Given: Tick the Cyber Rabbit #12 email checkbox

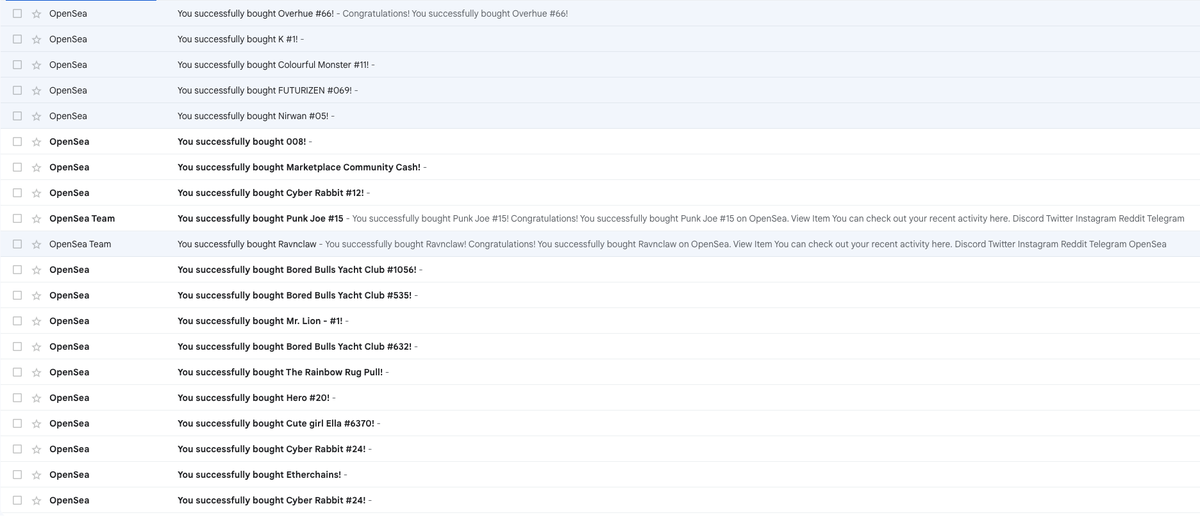Looking at the screenshot, I should tap(17, 193).
